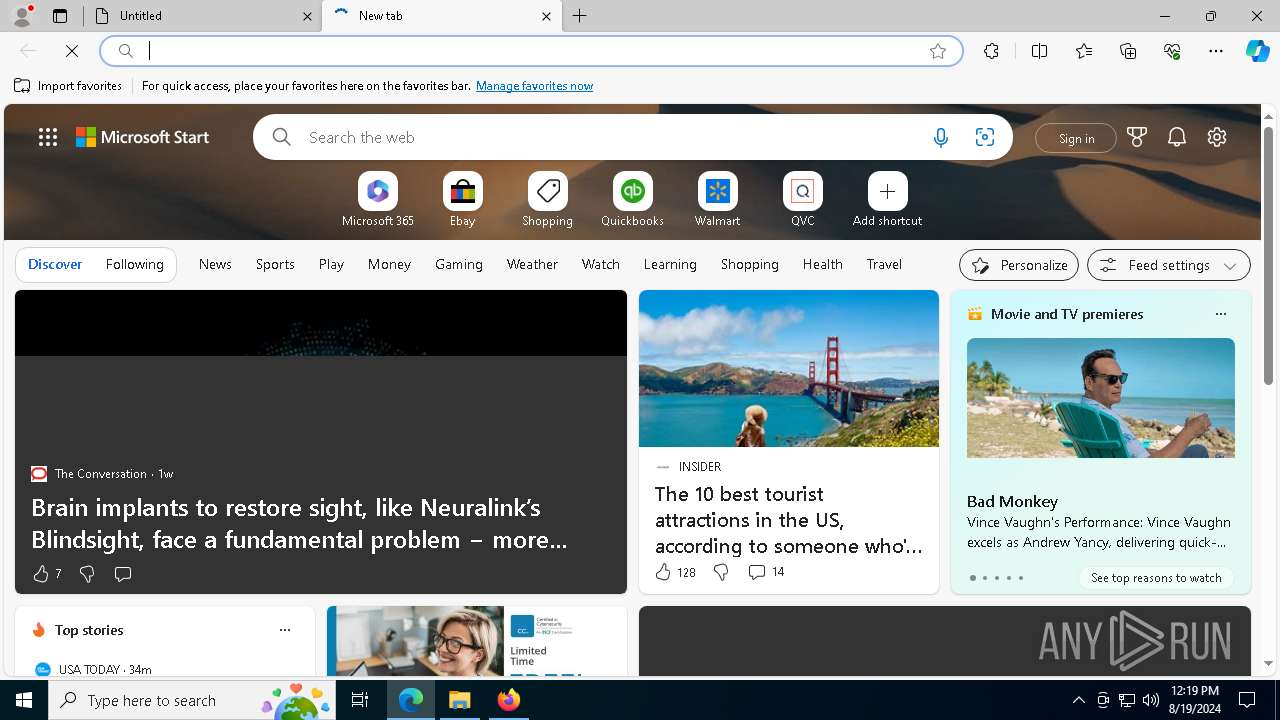Open the tab actions menu icon

click(x=60, y=16)
